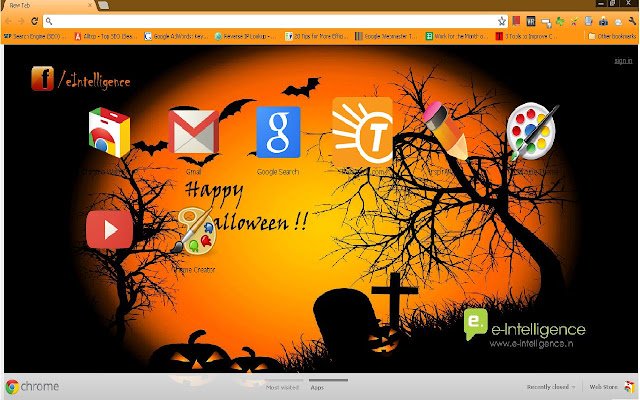
Task: Open the Alltop - Top SEO bookmark
Action: [105, 36]
